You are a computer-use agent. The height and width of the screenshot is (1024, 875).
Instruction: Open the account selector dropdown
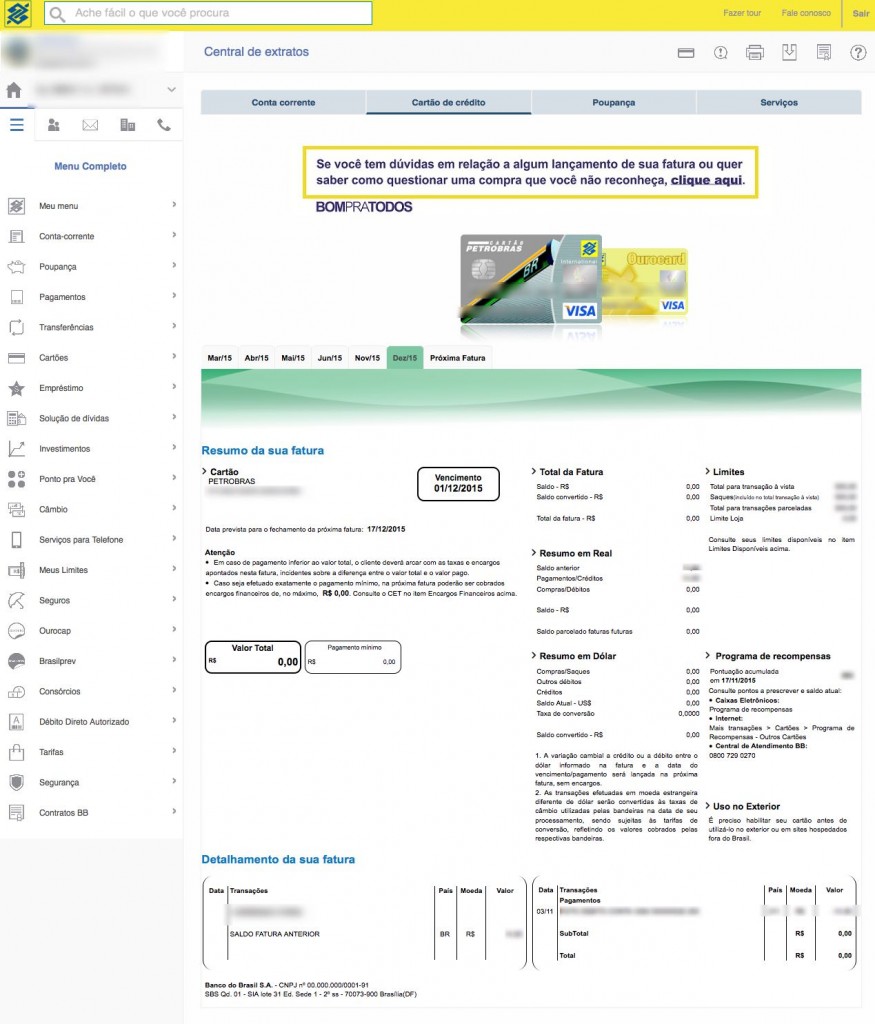(x=170, y=88)
